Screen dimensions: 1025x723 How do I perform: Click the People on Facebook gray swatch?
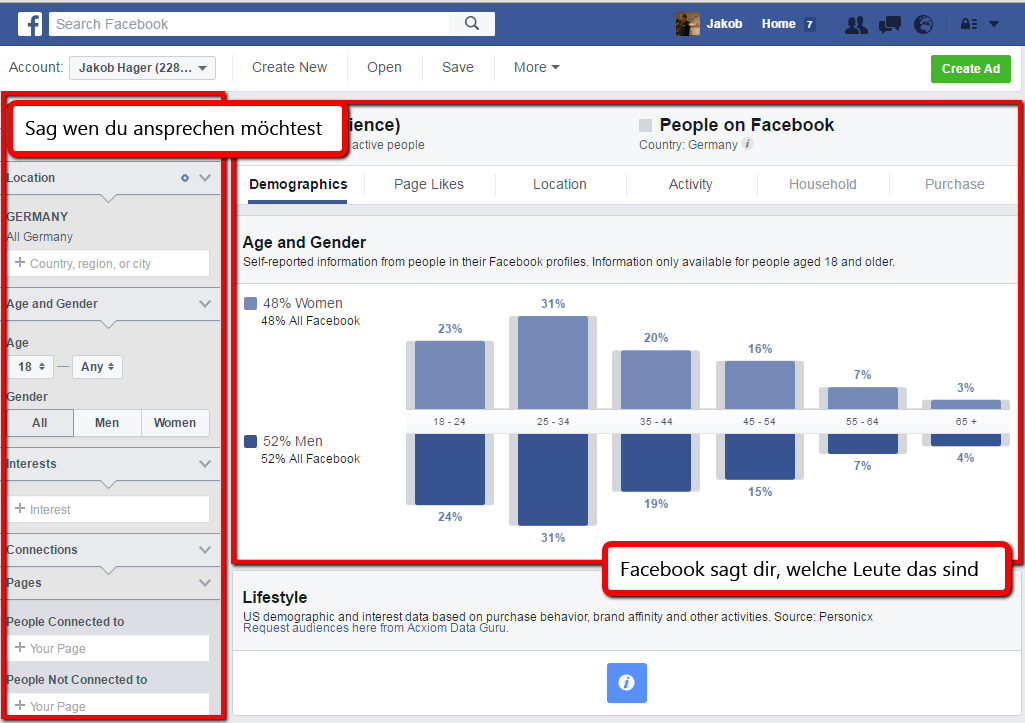[645, 126]
